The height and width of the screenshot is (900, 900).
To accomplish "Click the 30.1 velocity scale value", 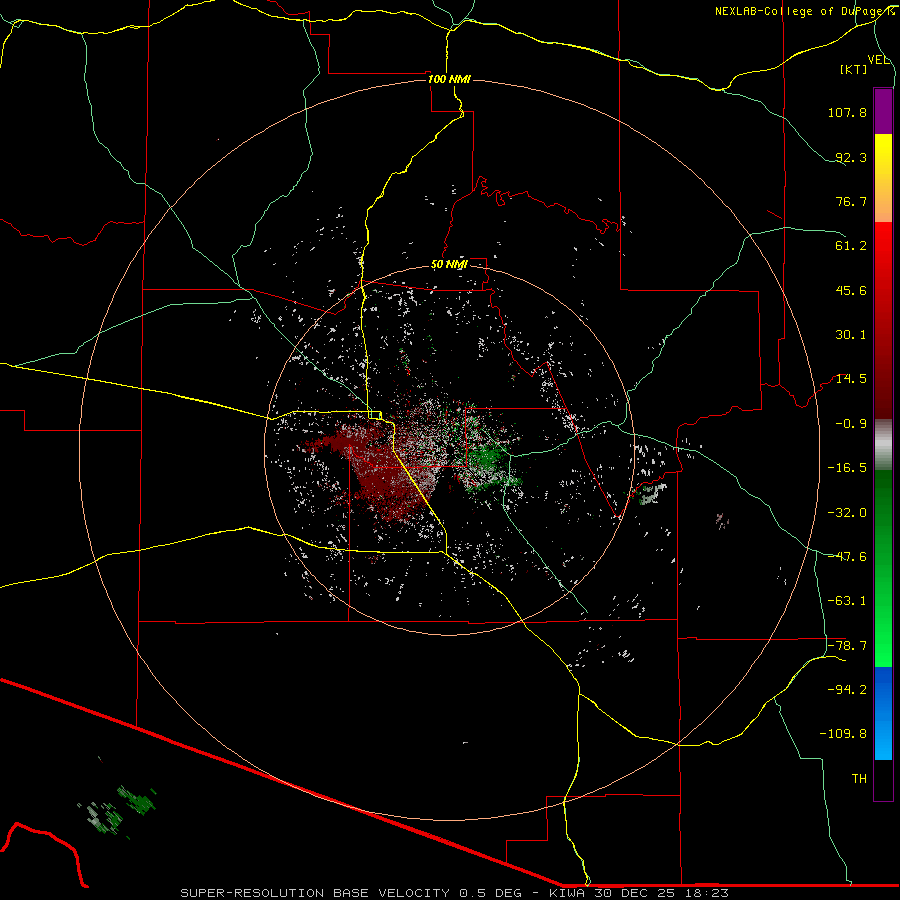I will click(x=851, y=335).
